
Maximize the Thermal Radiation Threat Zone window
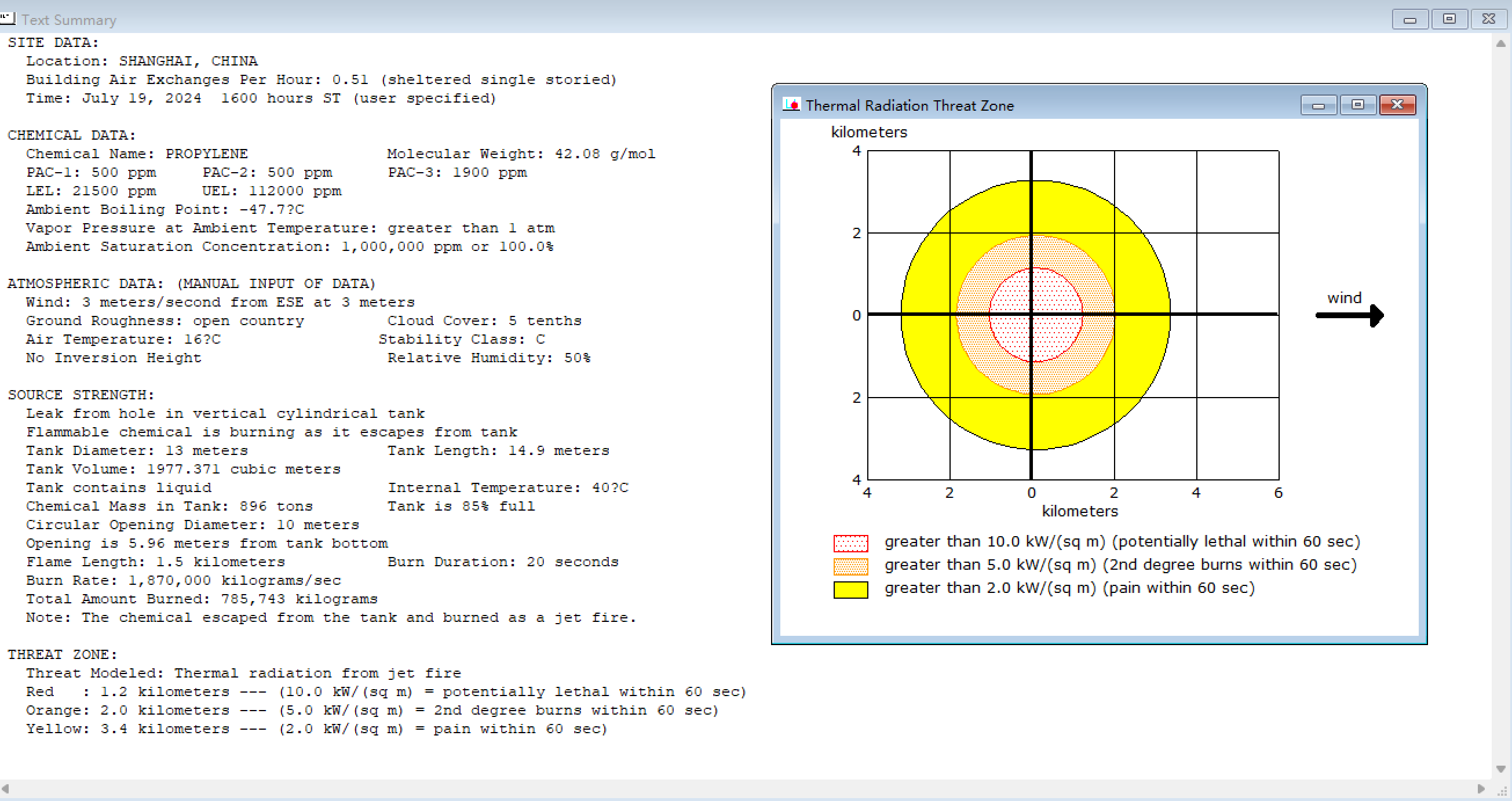(1358, 104)
